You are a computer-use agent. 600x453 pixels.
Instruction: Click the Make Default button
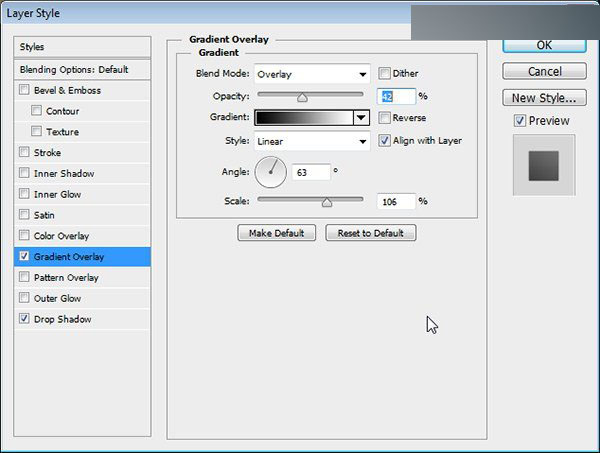[276, 233]
